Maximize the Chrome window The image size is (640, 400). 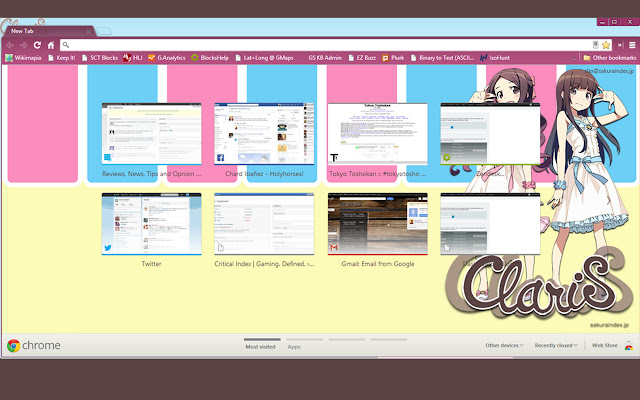614,22
